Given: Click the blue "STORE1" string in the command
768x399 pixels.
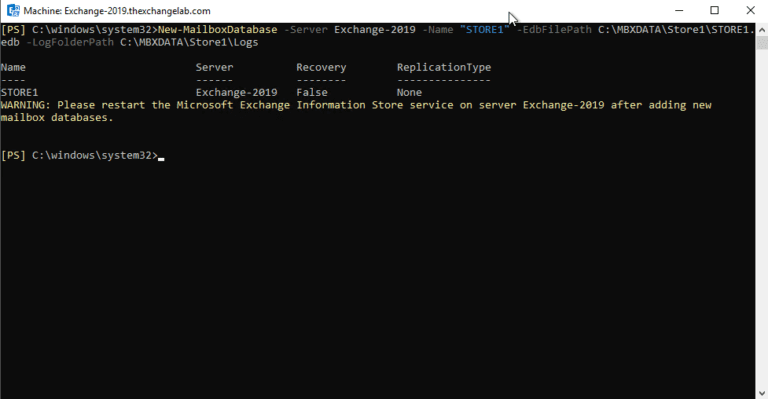Looking at the screenshot, I should [484, 30].
